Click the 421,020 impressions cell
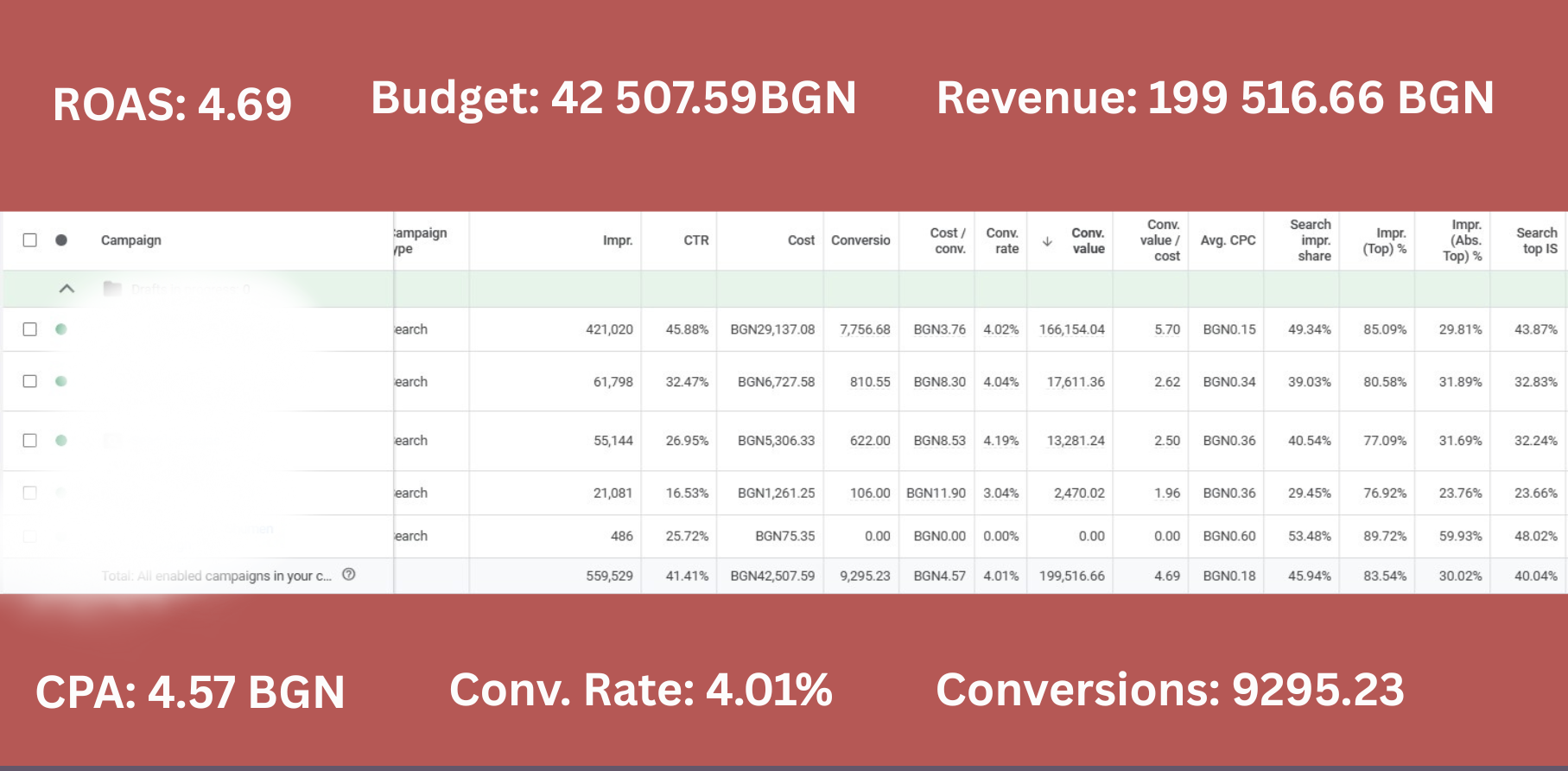Screen dimensions: 1568x771 pyautogui.click(x=609, y=329)
